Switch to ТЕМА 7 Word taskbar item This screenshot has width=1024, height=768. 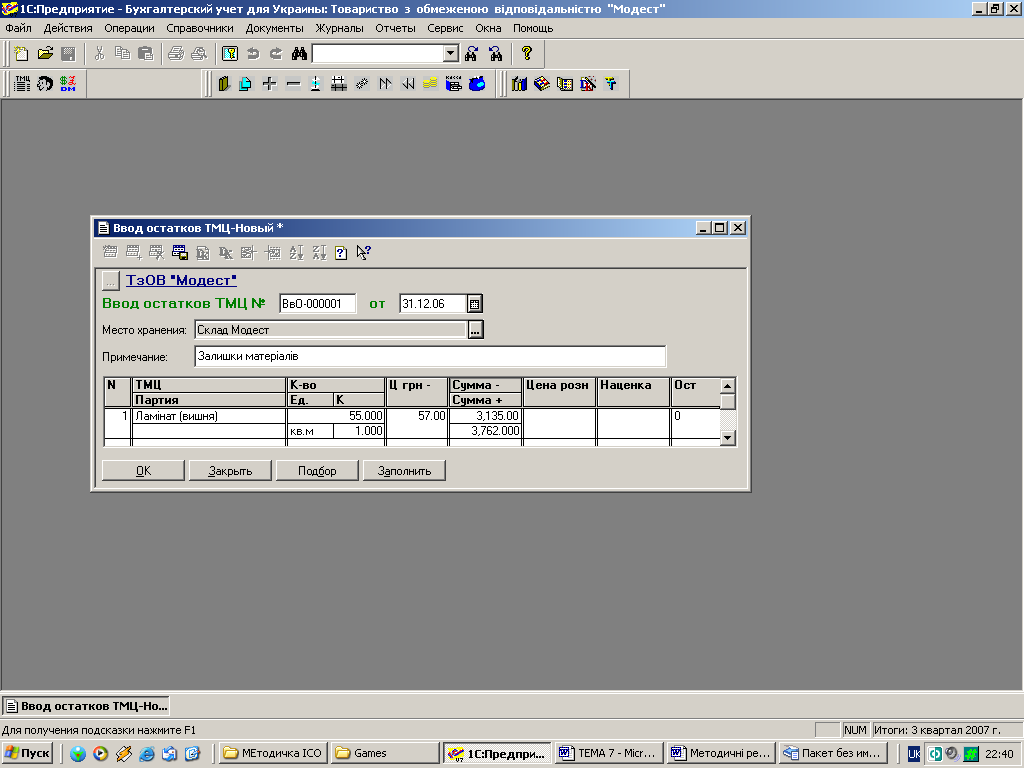(609, 753)
